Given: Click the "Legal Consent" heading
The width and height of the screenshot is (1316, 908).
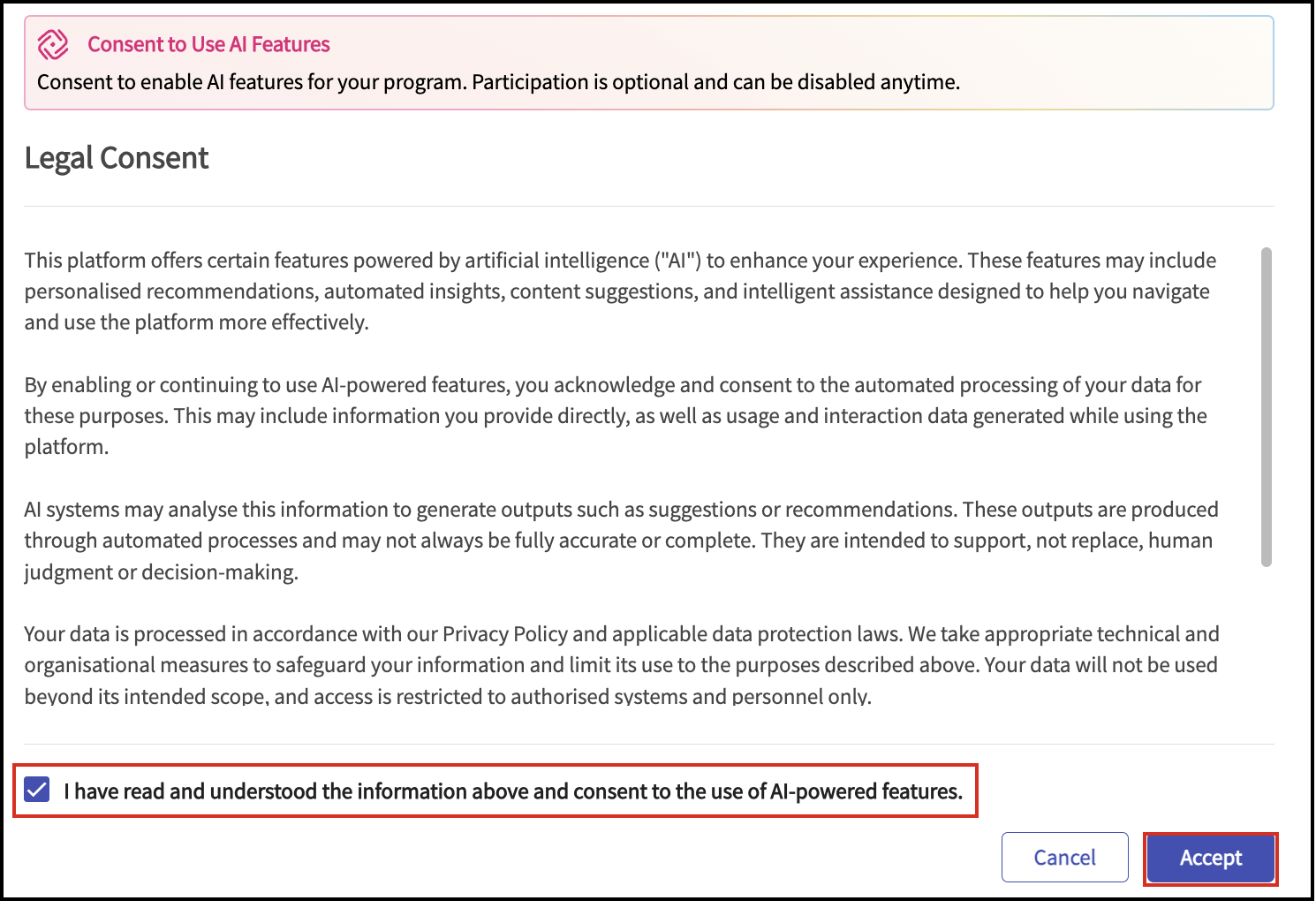Looking at the screenshot, I should coord(117,158).
